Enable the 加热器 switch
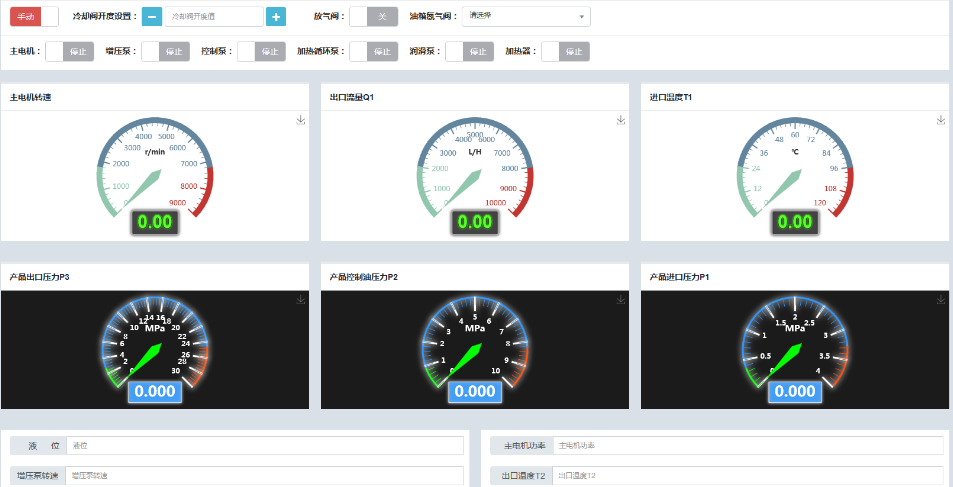This screenshot has width=953, height=487. pos(564,52)
